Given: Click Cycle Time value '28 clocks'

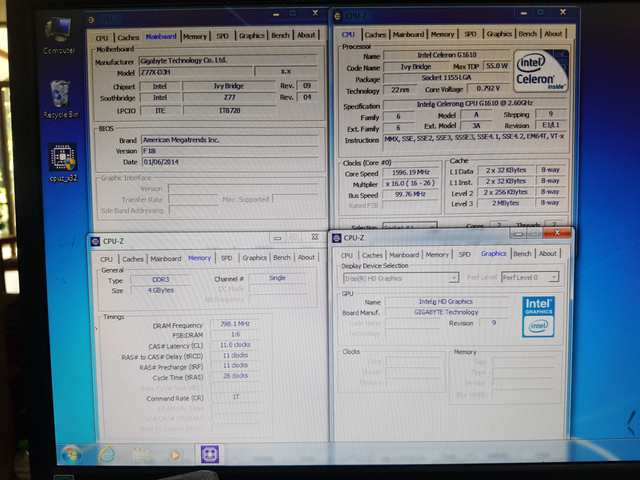Looking at the screenshot, I should pyautogui.click(x=235, y=376).
